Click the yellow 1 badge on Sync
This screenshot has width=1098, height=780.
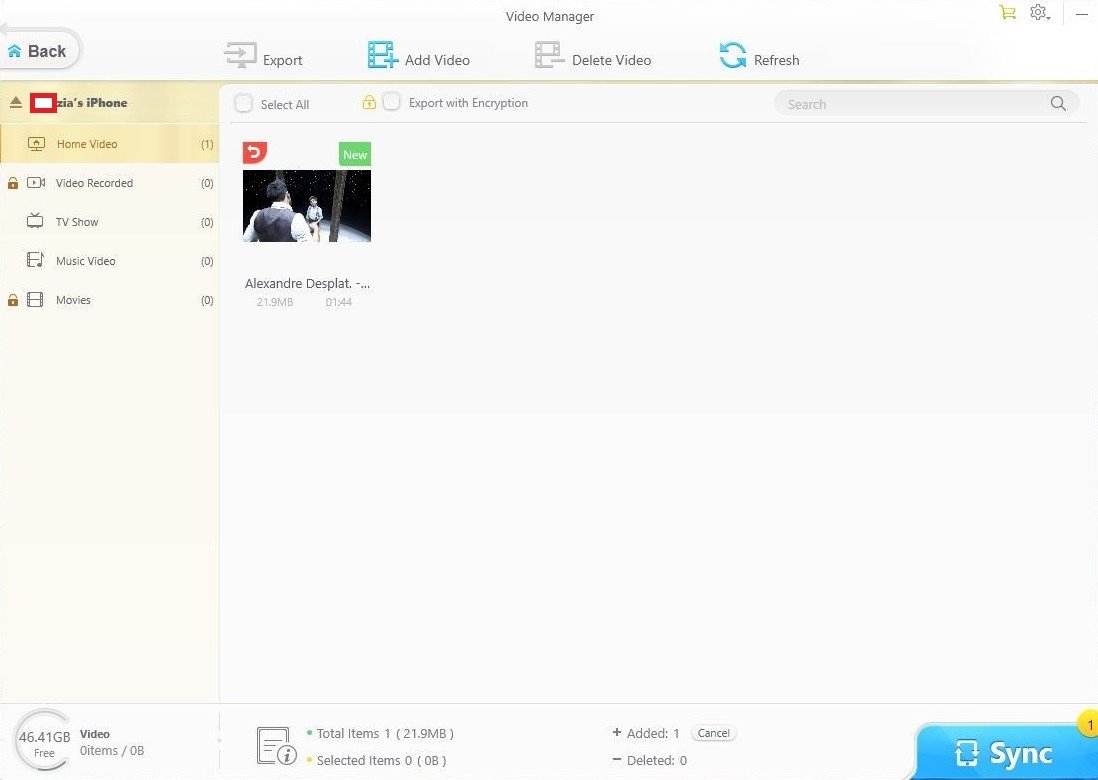click(1089, 725)
